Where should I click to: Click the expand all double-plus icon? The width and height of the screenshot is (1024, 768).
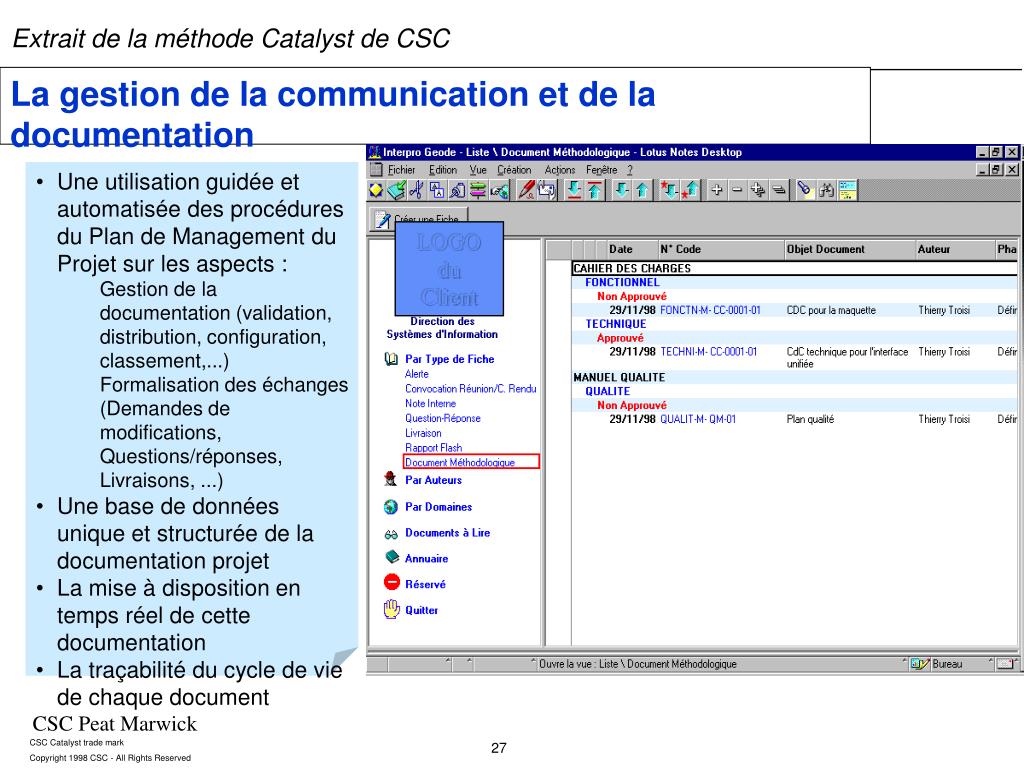(758, 190)
